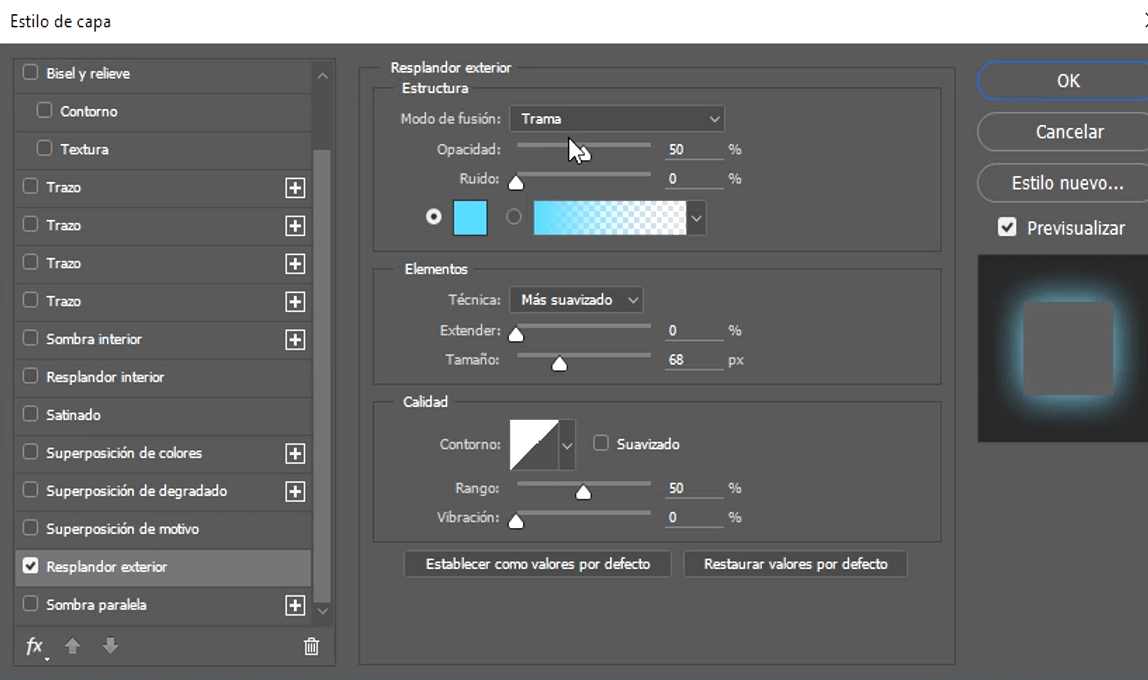Image resolution: width=1148 pixels, height=680 pixels.
Task: Expand the gradient preset picker arrow
Action: pyautogui.click(x=696, y=218)
